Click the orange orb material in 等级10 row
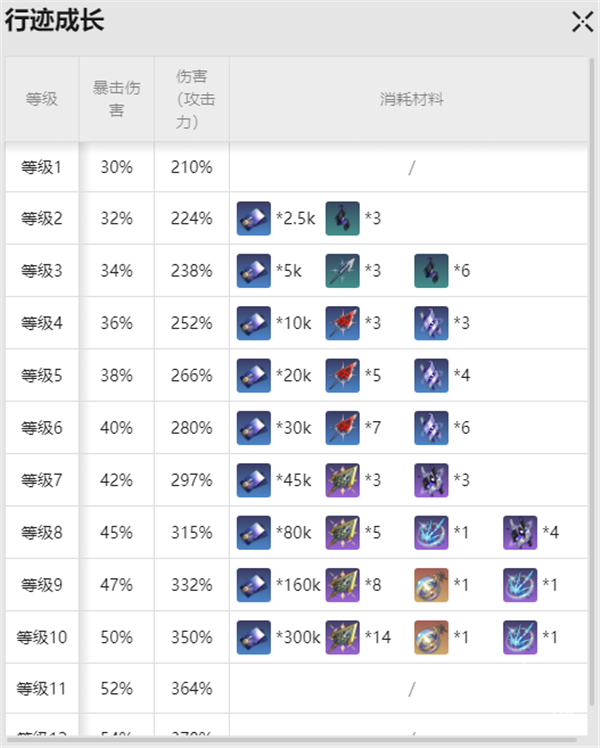Screen dimensions: 600x748 click(x=431, y=637)
